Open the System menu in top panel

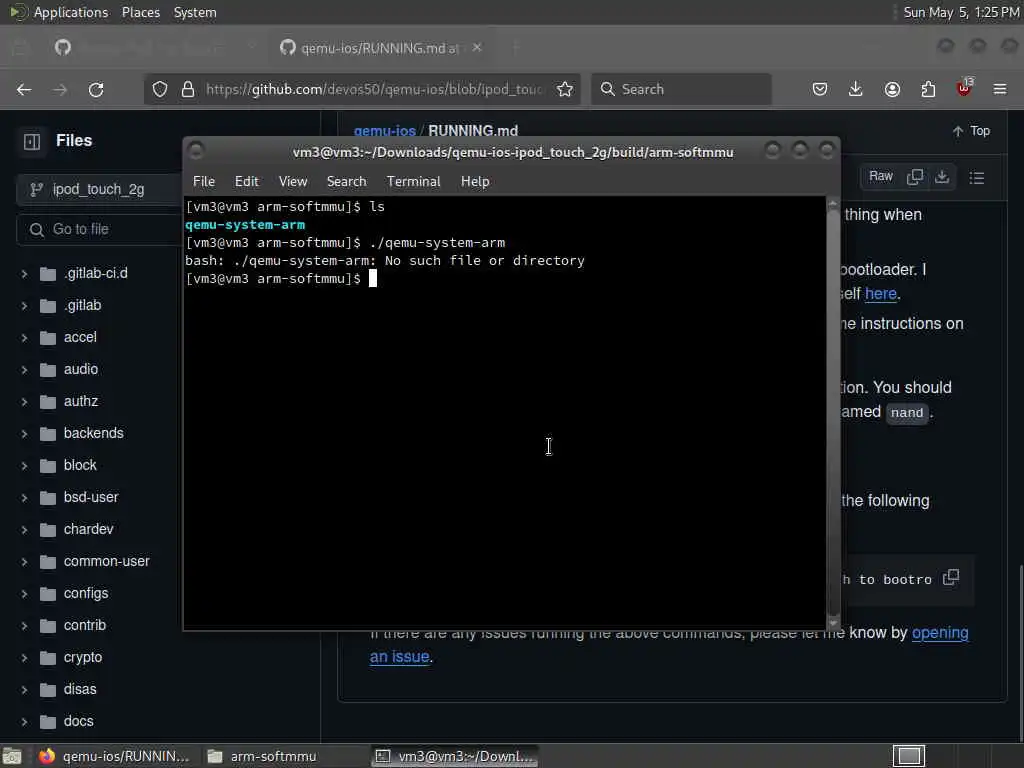pyautogui.click(x=195, y=12)
